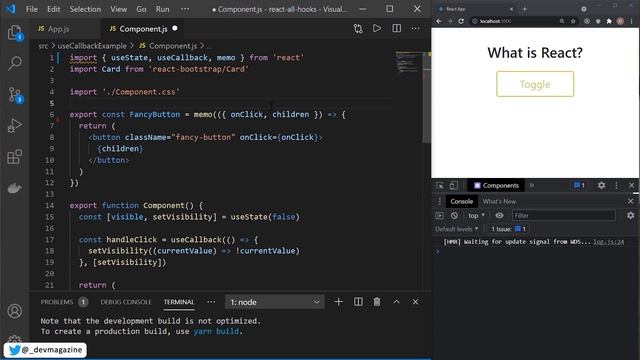640x360 pixels.
Task: Switch to the PROBLEMS panel tab
Action: tap(64, 302)
